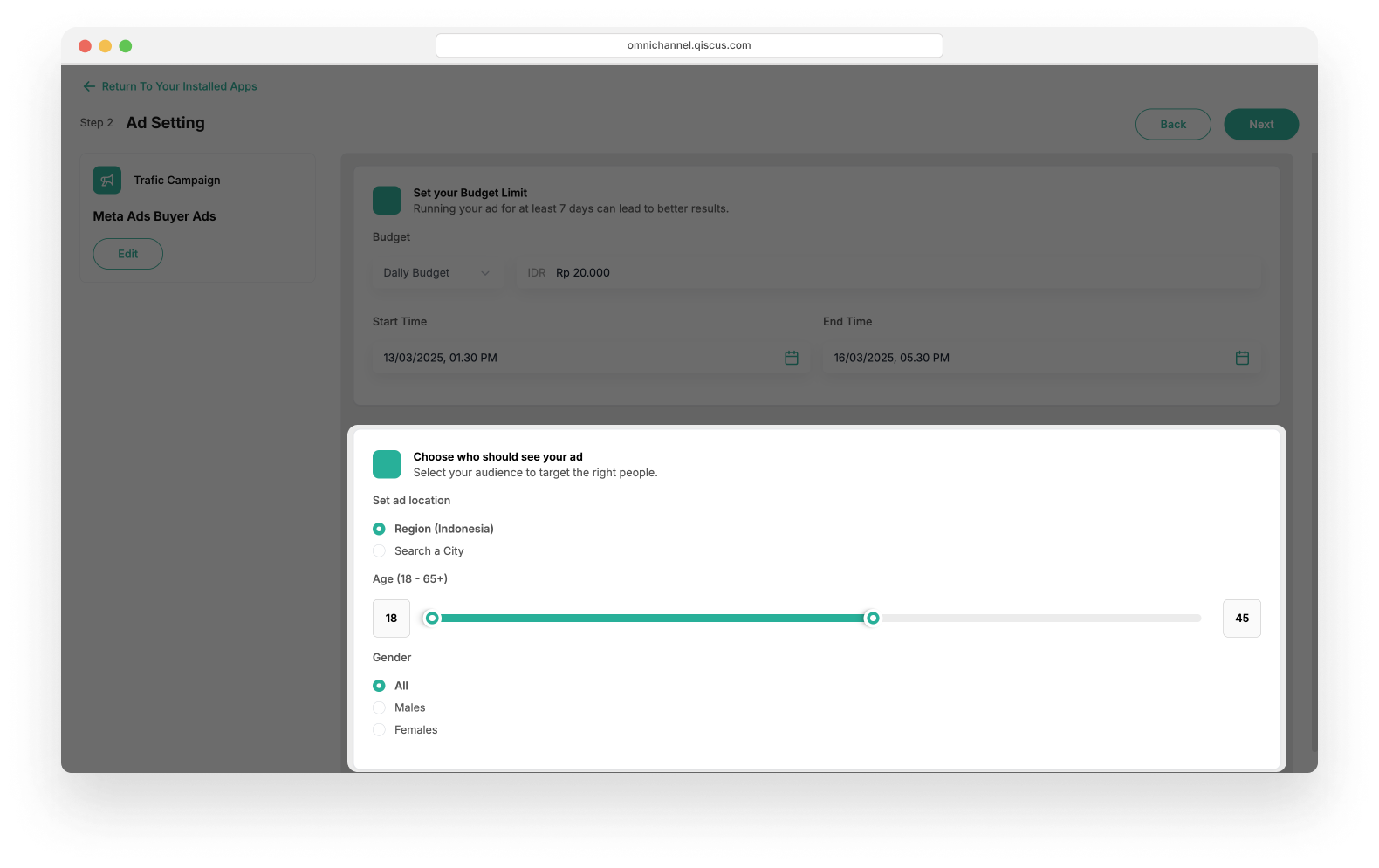Image resolution: width=1379 pixels, height=868 pixels.
Task: Click the End Time date field
Action: [x=1041, y=358]
